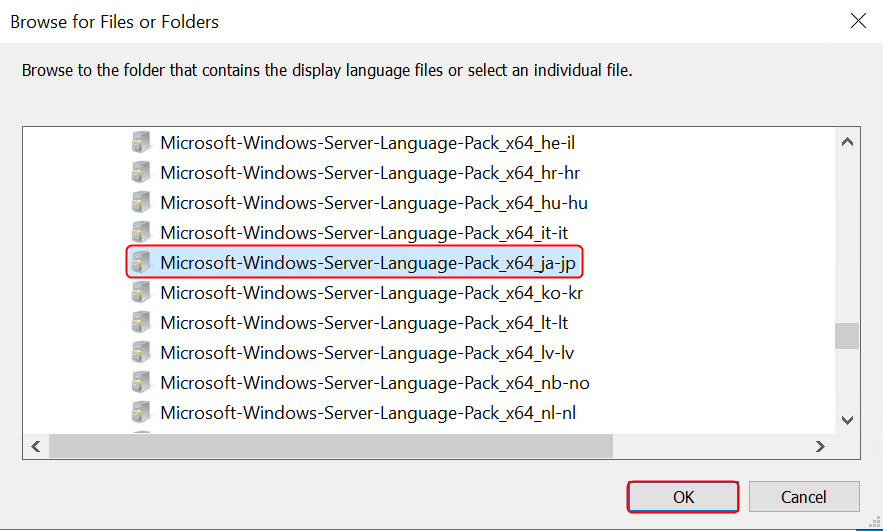Click the horizontal scrollbar thumb

click(x=331, y=447)
